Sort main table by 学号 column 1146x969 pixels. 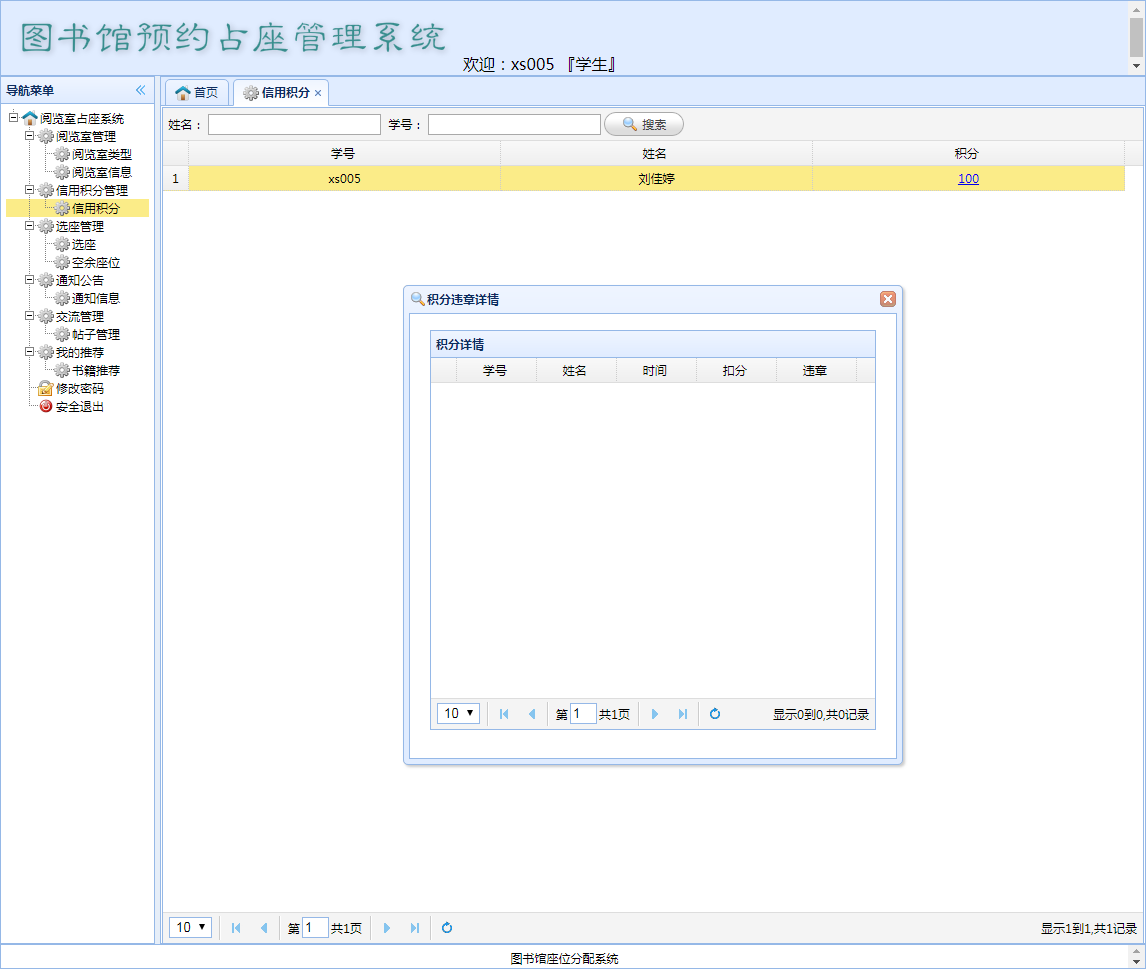coord(344,153)
